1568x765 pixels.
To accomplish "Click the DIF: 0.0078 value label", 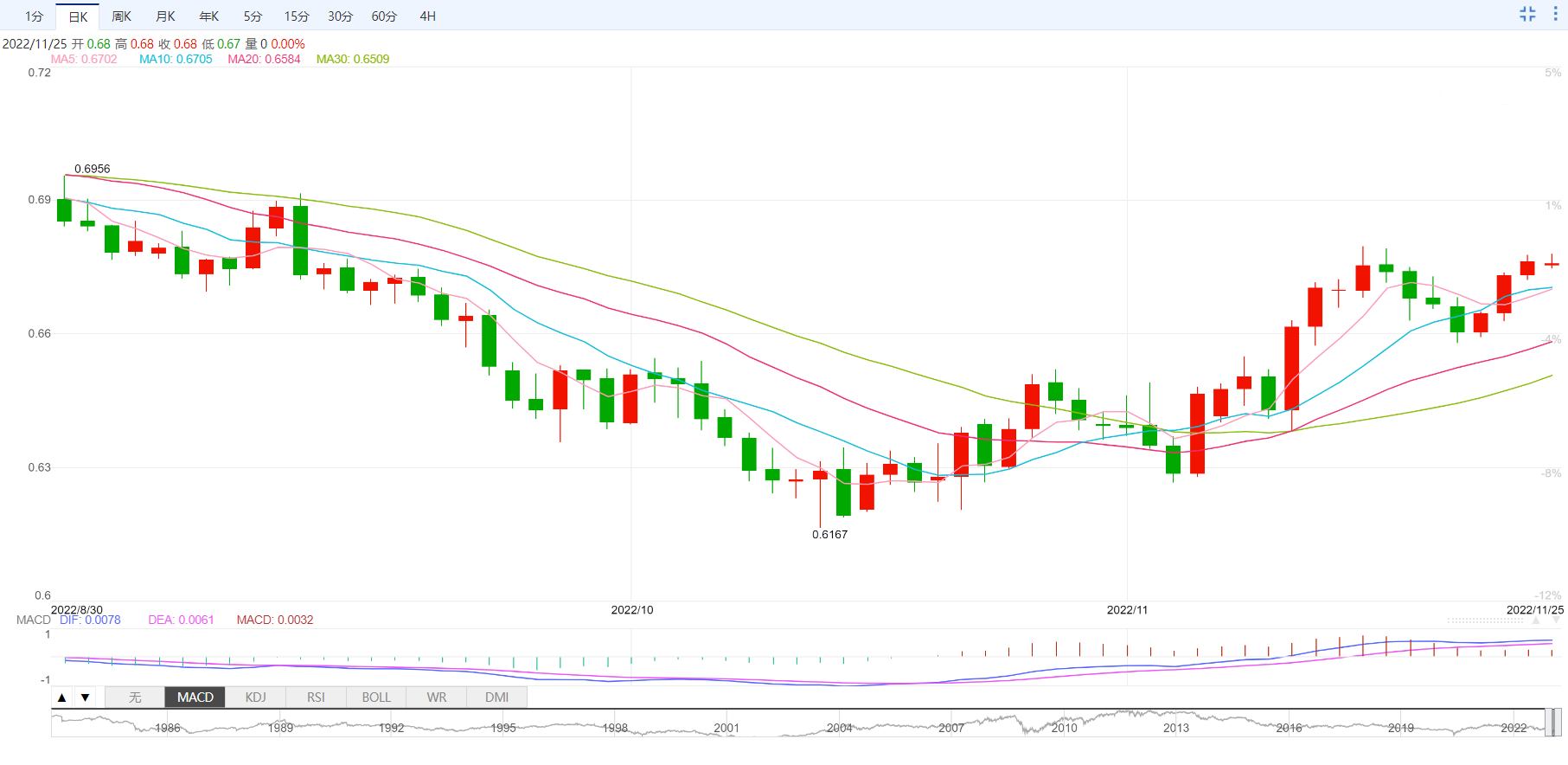I will click(90, 620).
